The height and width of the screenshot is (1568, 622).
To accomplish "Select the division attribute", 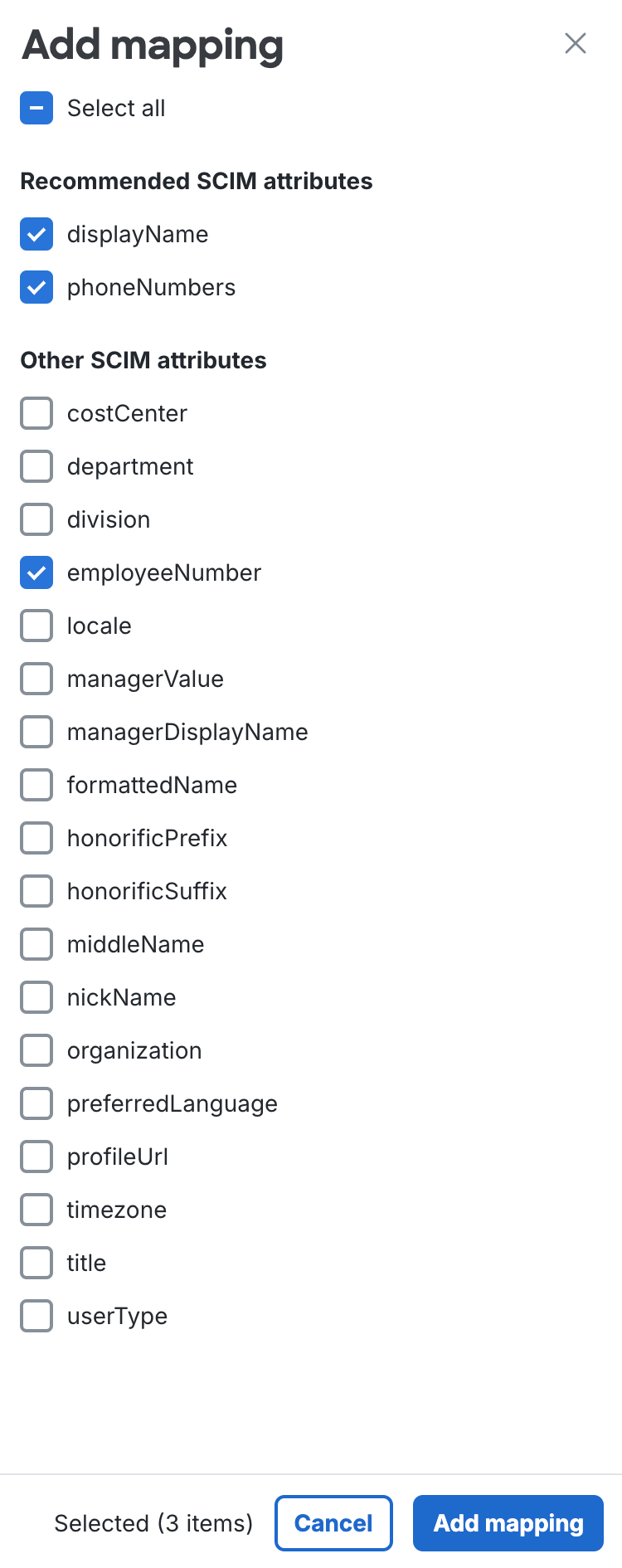I will pos(36,519).
